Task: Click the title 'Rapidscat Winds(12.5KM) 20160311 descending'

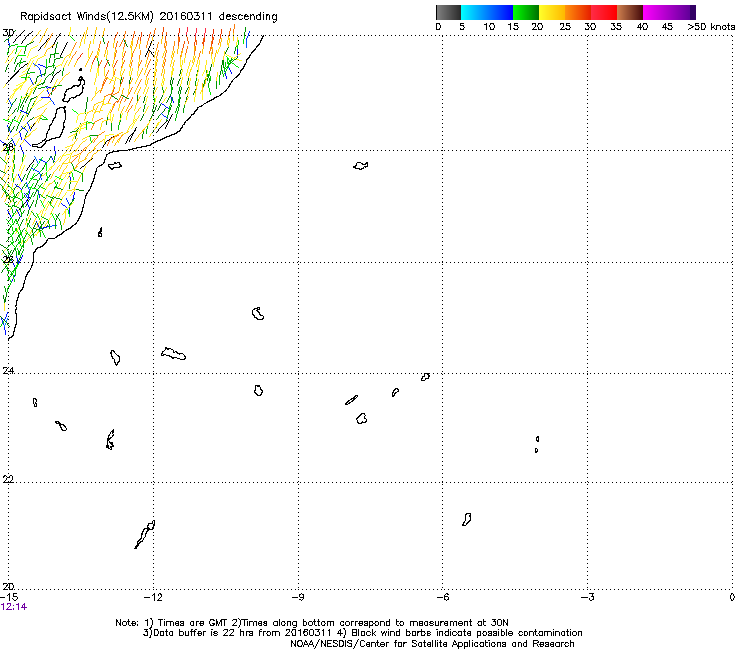Action: tap(149, 17)
